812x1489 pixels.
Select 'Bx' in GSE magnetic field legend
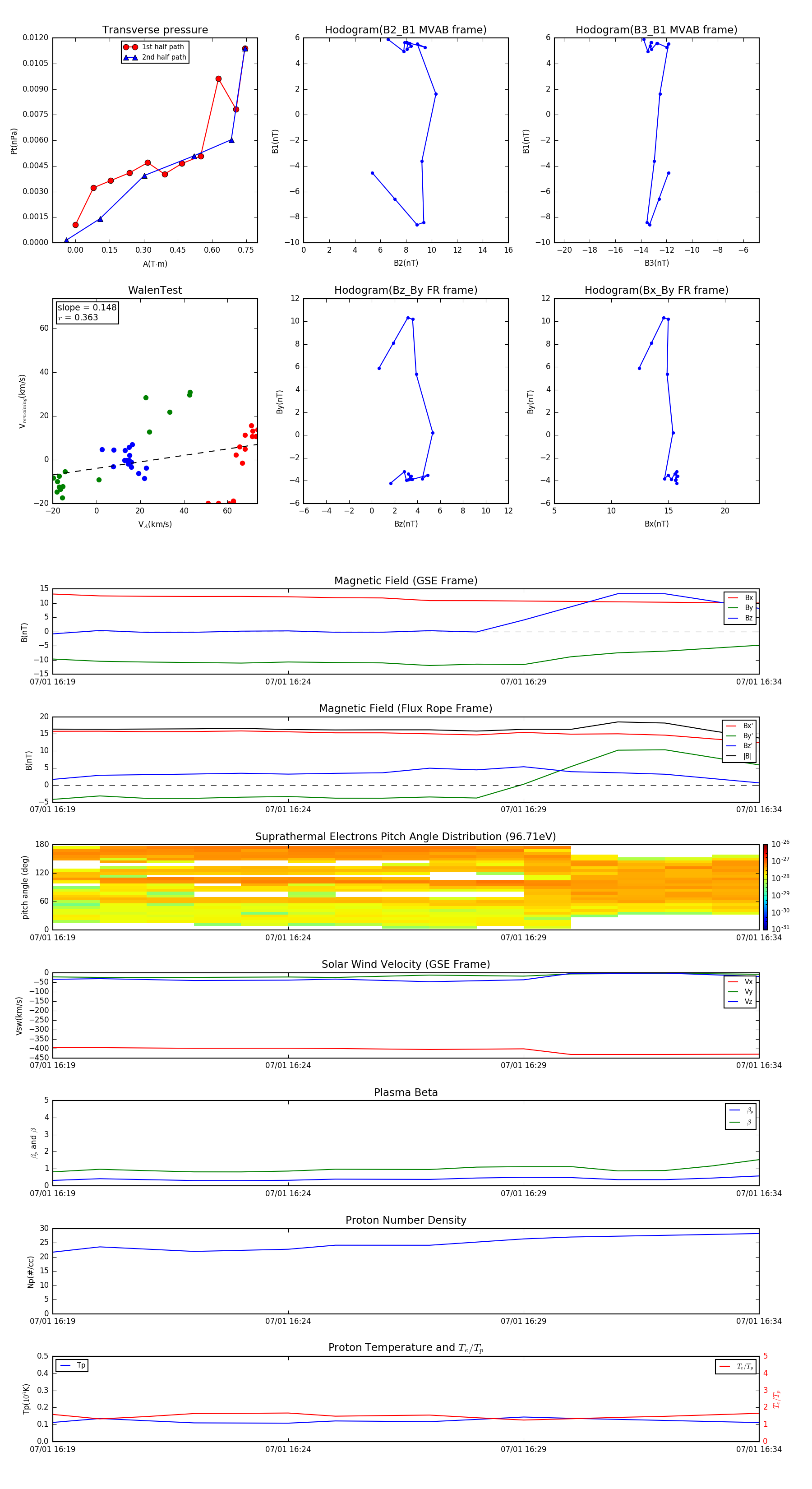(x=740, y=598)
